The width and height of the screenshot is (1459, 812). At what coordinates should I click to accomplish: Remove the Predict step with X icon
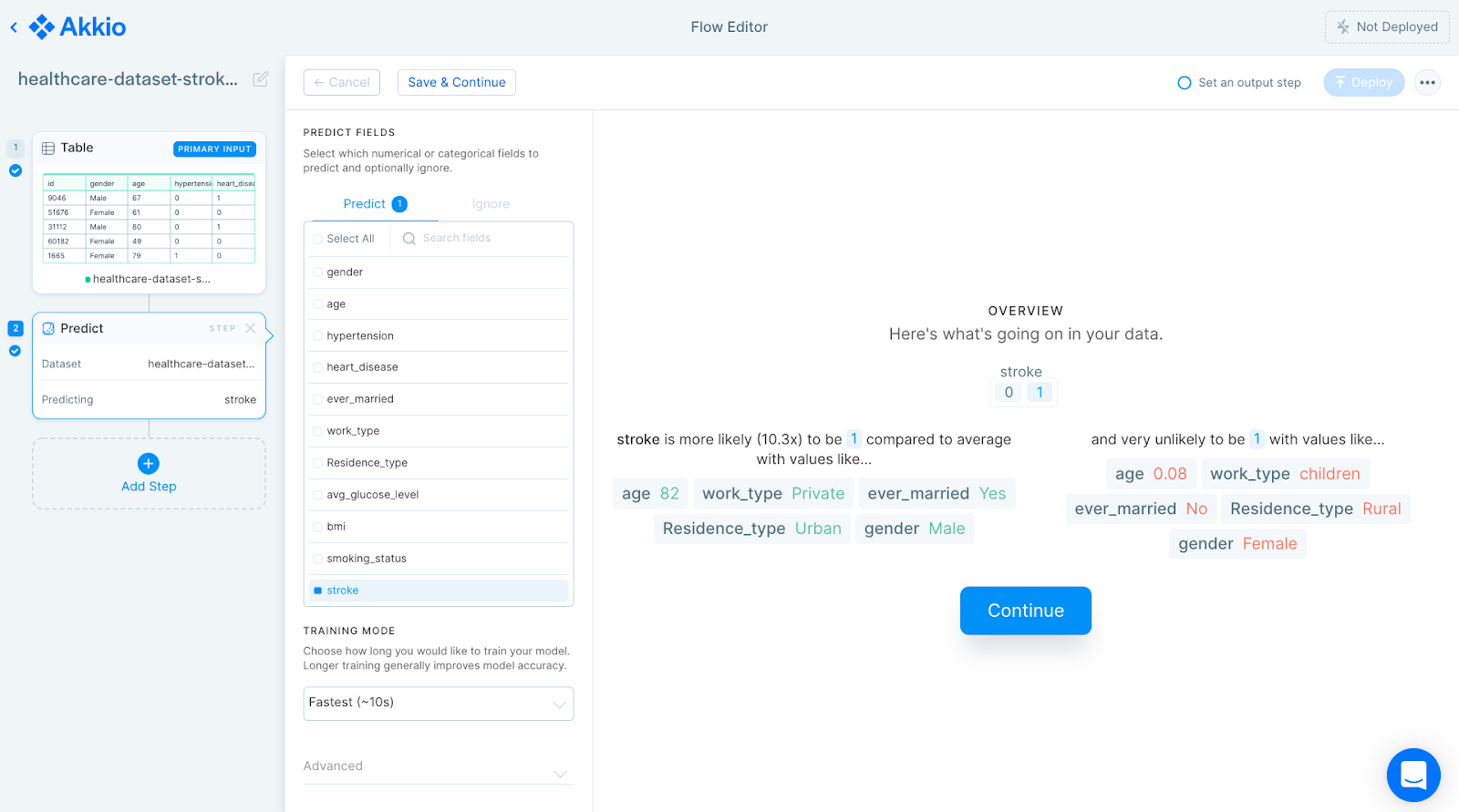tap(251, 328)
